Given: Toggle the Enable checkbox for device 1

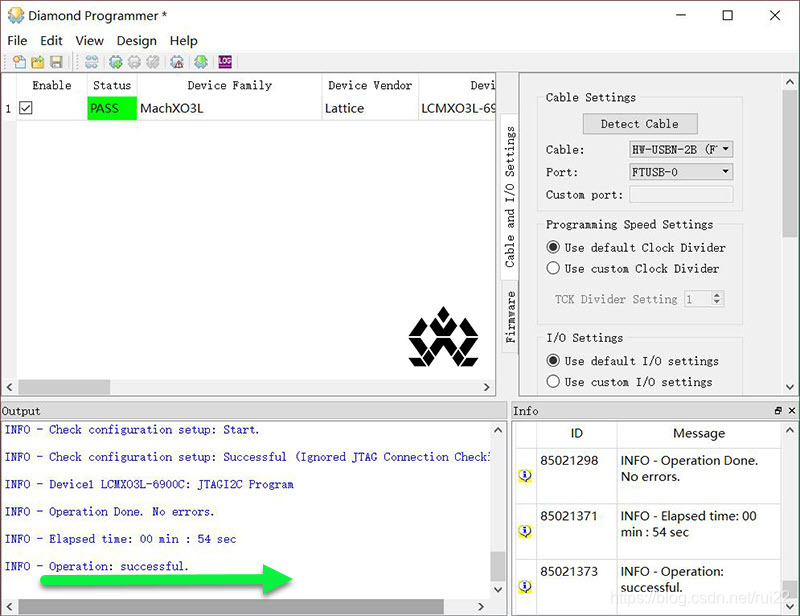Looking at the screenshot, I should pyautogui.click(x=26, y=108).
